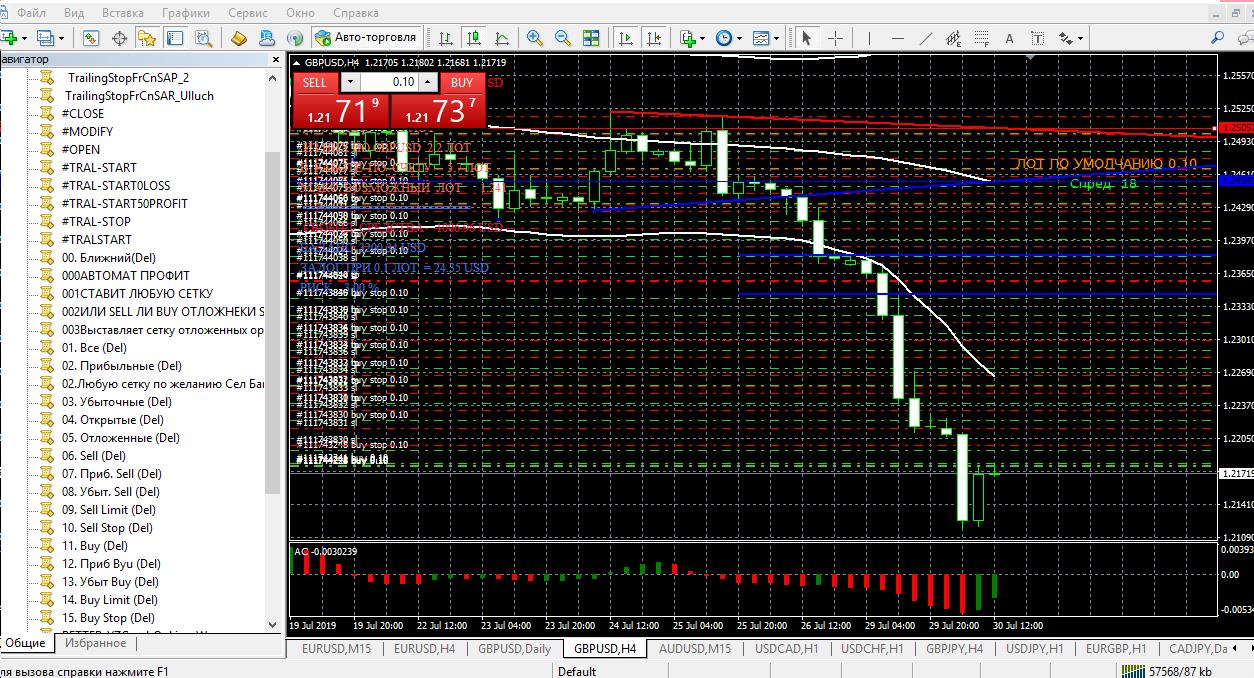
Task: Click the arrows objects icon
Action: click(1066, 38)
